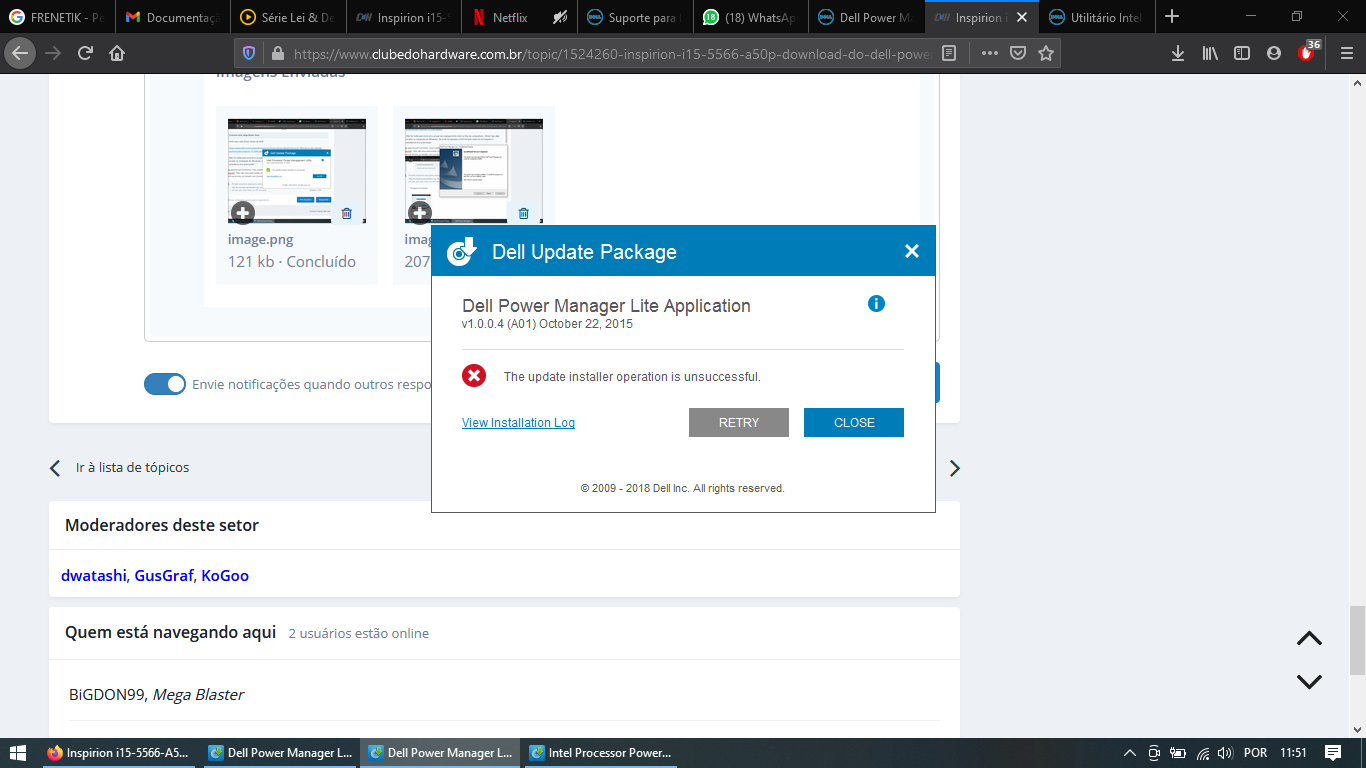Toggle notifications when others reply
Image resolution: width=1366 pixels, height=768 pixels.
(x=165, y=384)
